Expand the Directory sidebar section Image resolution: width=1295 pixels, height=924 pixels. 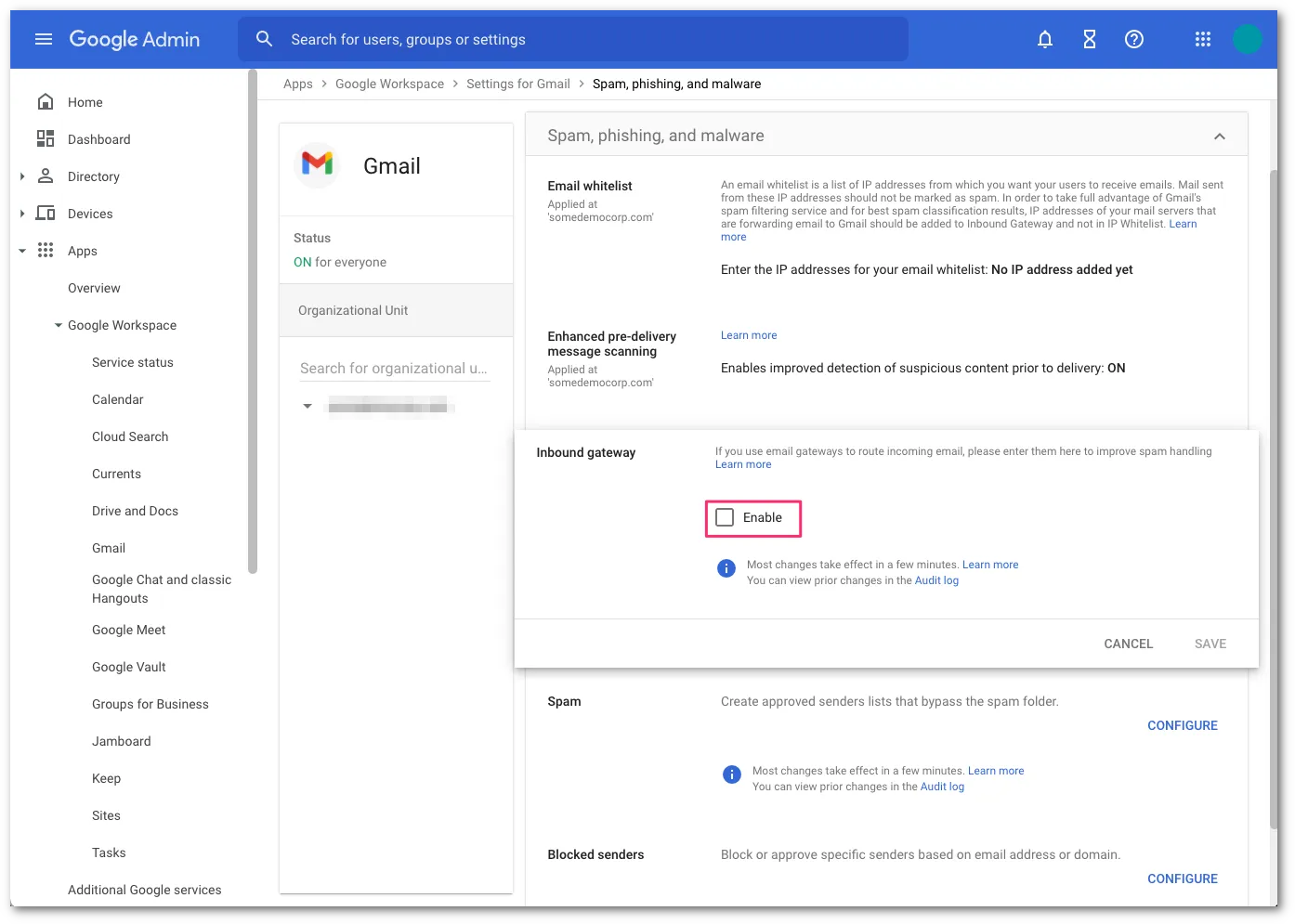pyautogui.click(x=22, y=176)
